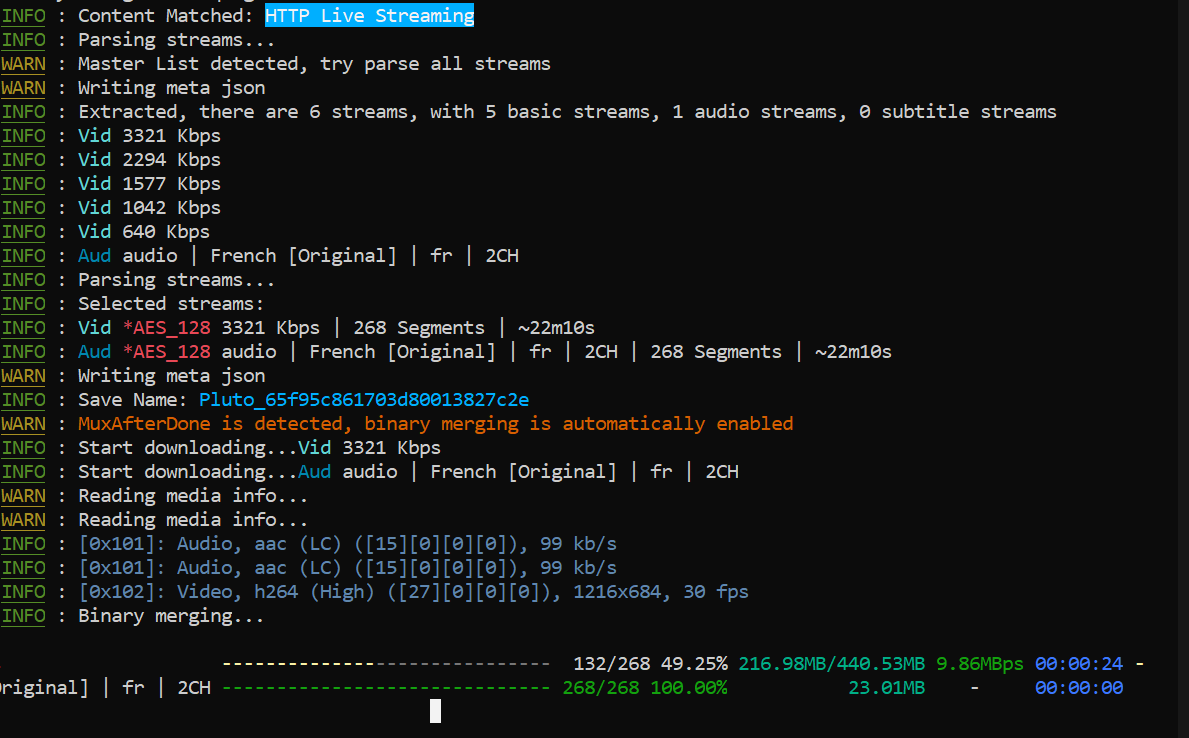Viewport: 1189px width, 738px height.
Task: Click 'Binary merging...' line
Action: tap(171, 616)
